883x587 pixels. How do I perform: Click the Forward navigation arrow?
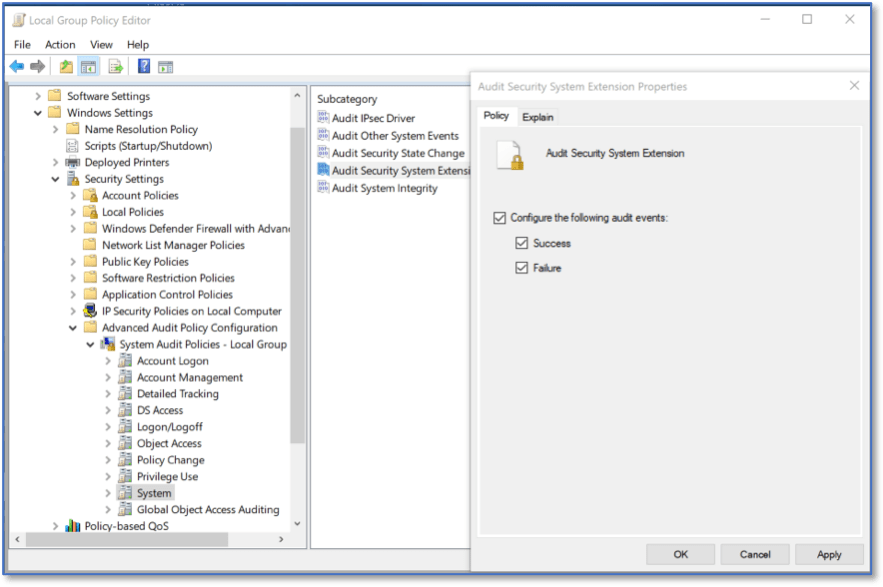point(38,66)
